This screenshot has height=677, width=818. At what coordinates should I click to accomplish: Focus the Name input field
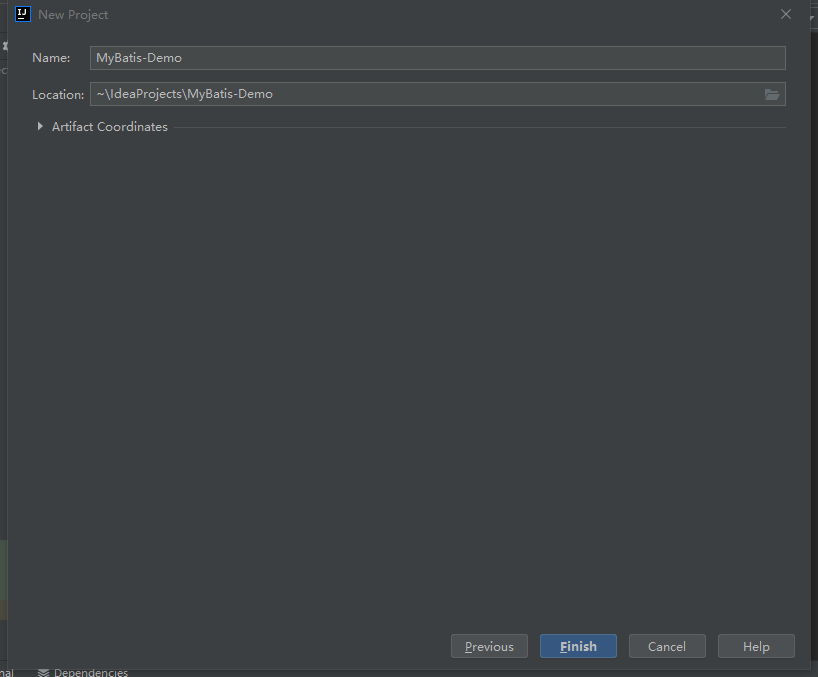pos(438,58)
